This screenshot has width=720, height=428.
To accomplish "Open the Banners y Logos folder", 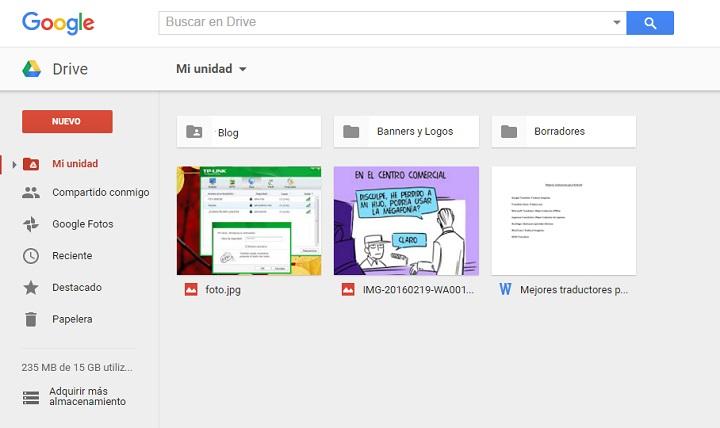I will [406, 131].
